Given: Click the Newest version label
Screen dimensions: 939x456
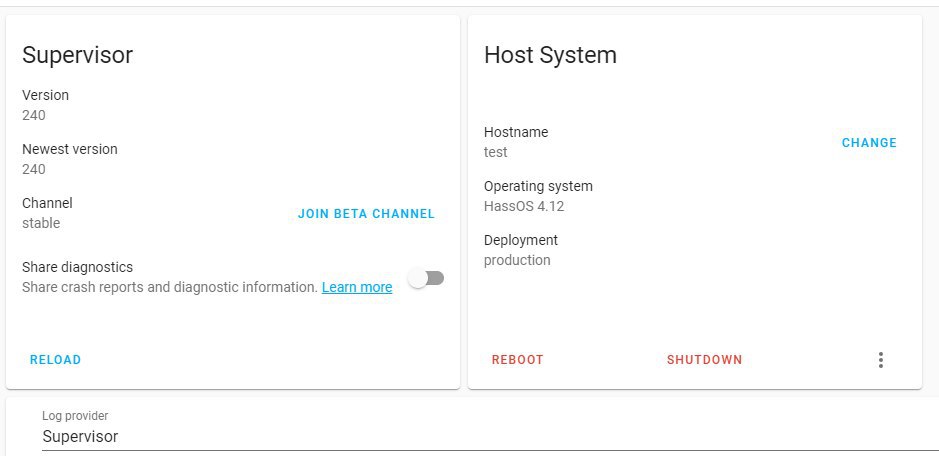Looking at the screenshot, I should pyautogui.click(x=69, y=149).
